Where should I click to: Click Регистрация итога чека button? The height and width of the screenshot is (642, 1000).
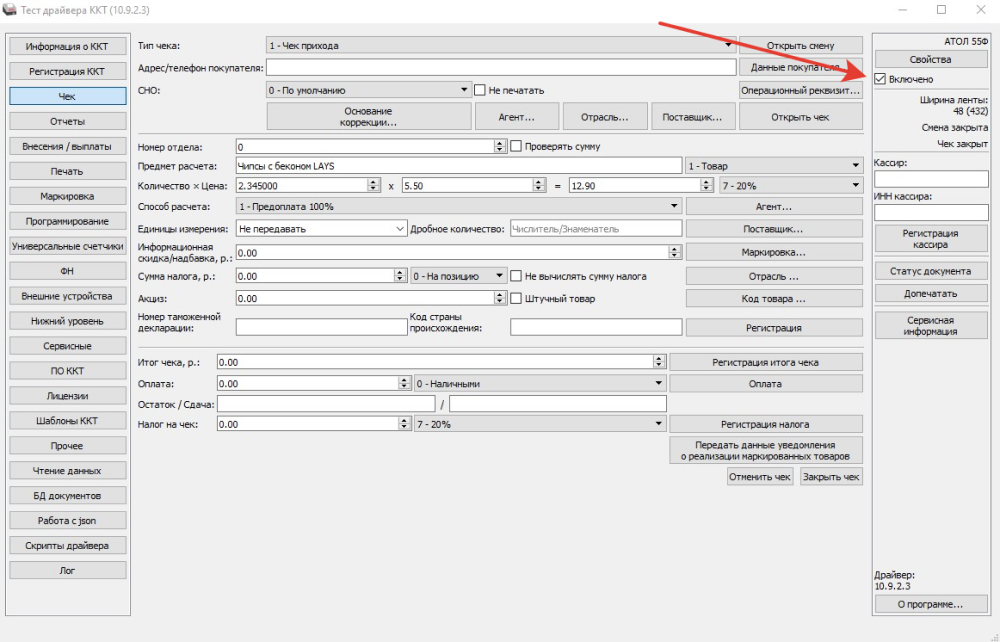(x=765, y=362)
